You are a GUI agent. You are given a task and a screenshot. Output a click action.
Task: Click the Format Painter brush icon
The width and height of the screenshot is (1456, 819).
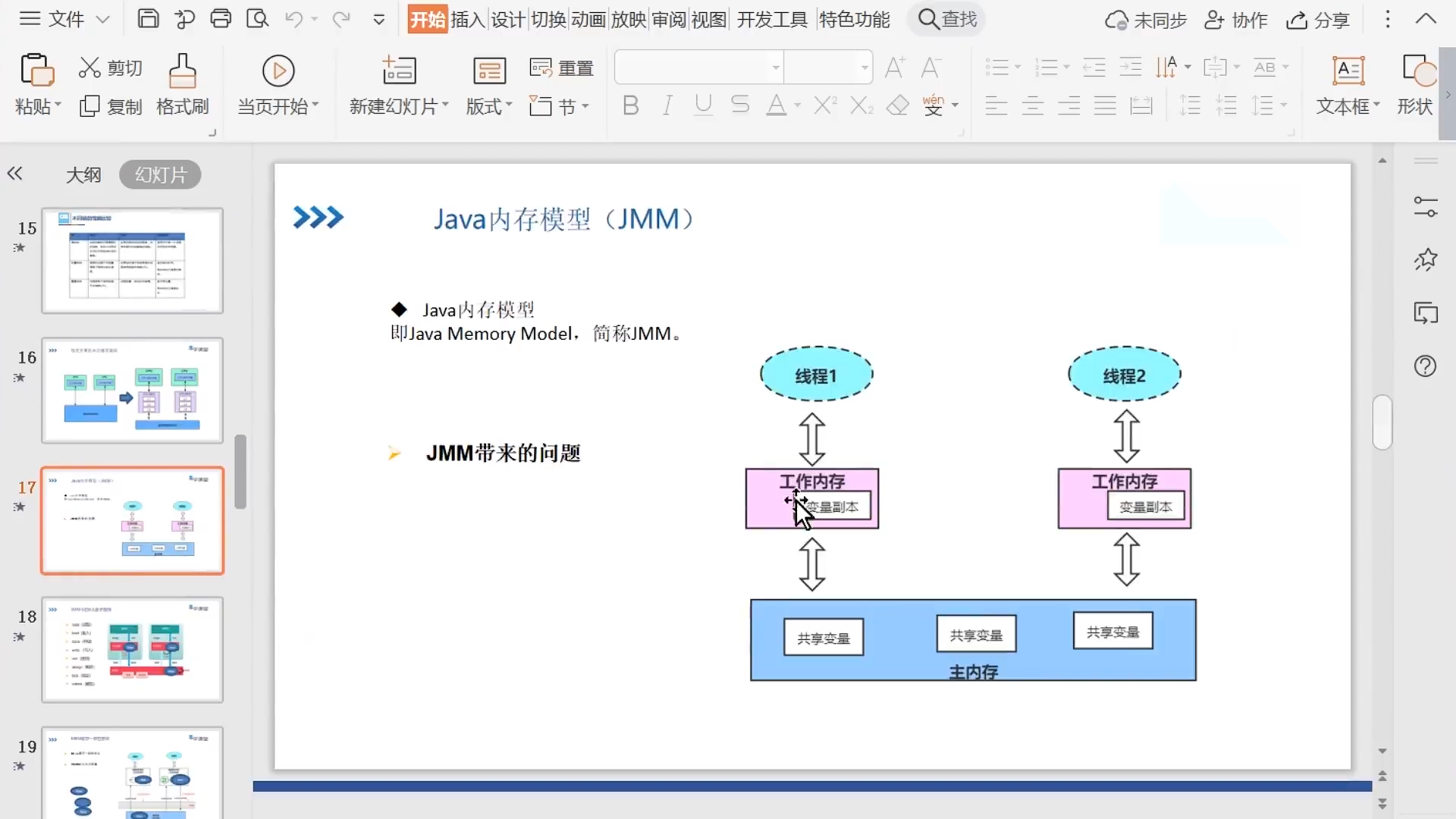click(182, 71)
